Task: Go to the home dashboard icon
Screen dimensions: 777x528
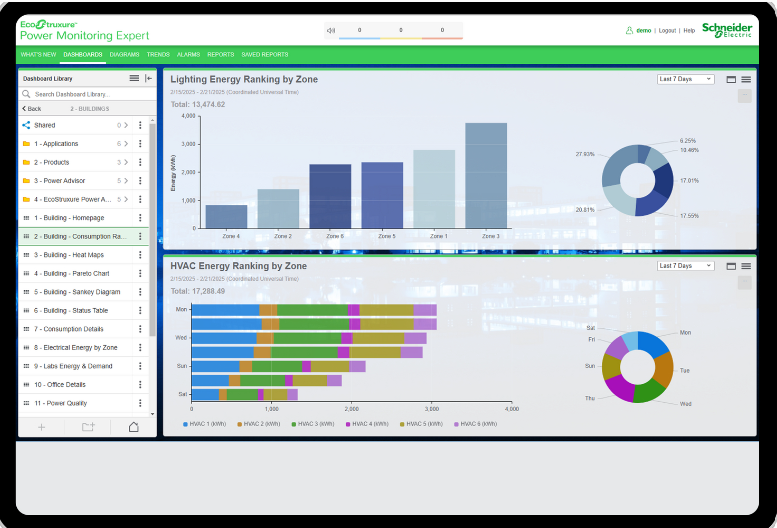Action: (134, 427)
